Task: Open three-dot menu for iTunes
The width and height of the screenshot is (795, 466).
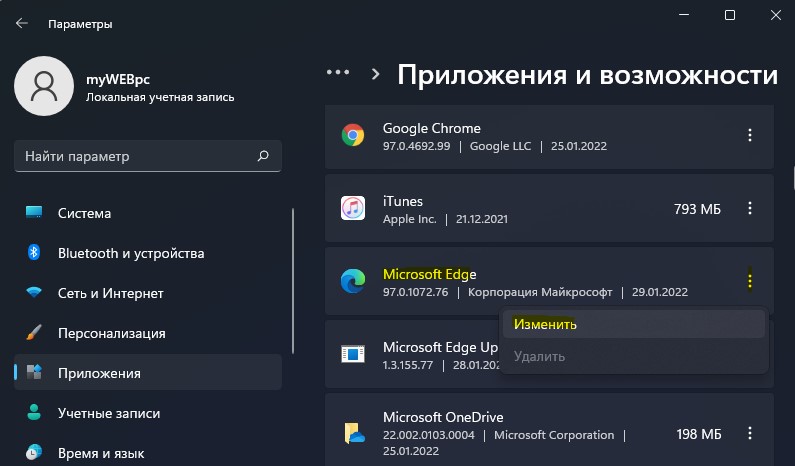Action: (x=749, y=208)
